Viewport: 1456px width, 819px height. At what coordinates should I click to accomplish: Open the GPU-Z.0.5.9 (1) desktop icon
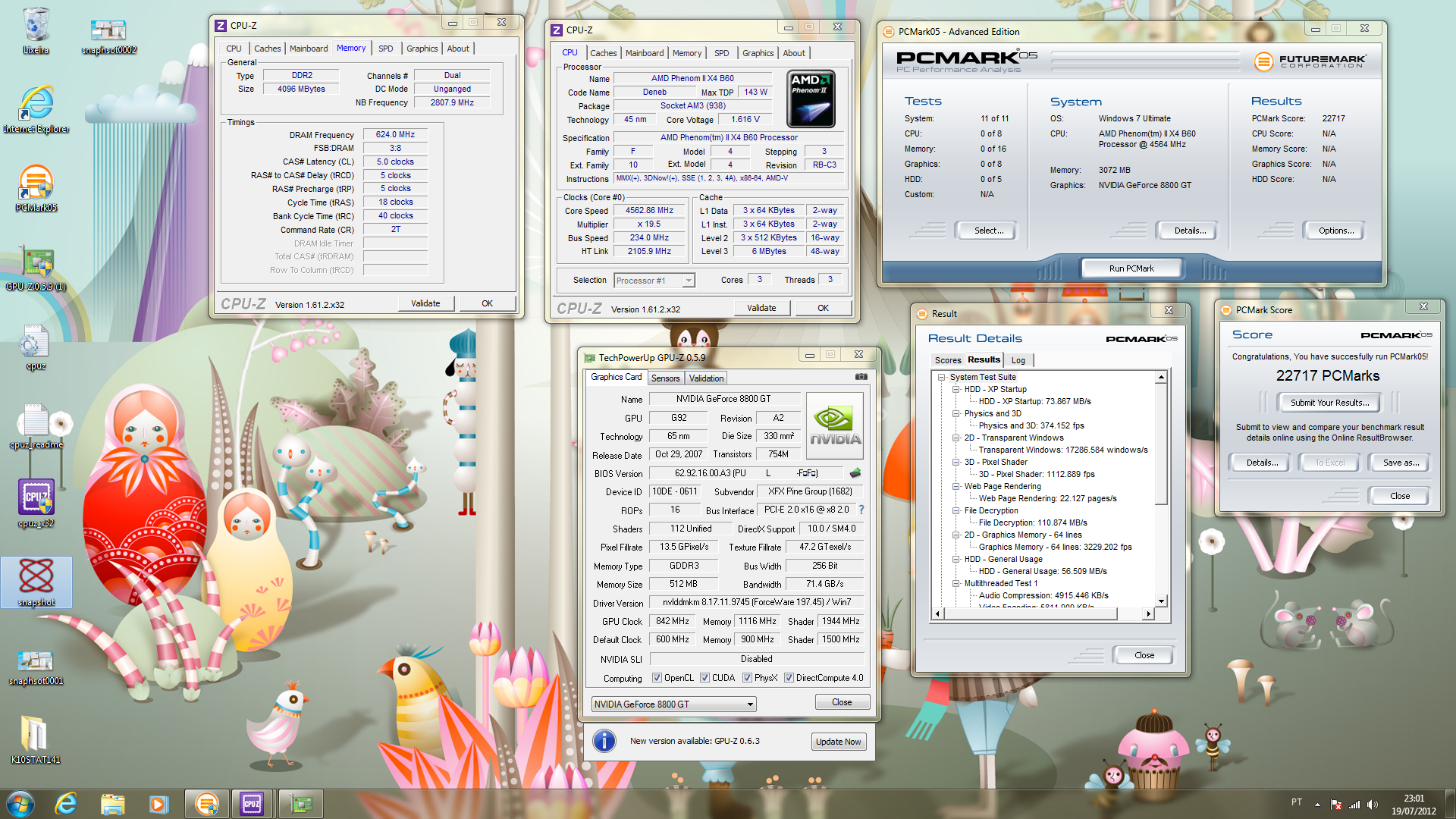click(x=36, y=268)
